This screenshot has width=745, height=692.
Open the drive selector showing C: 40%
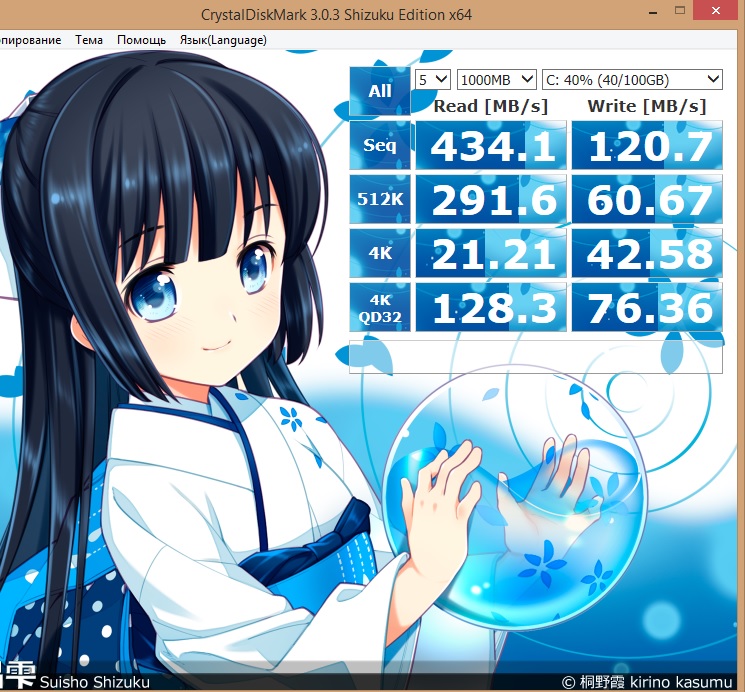[632, 79]
